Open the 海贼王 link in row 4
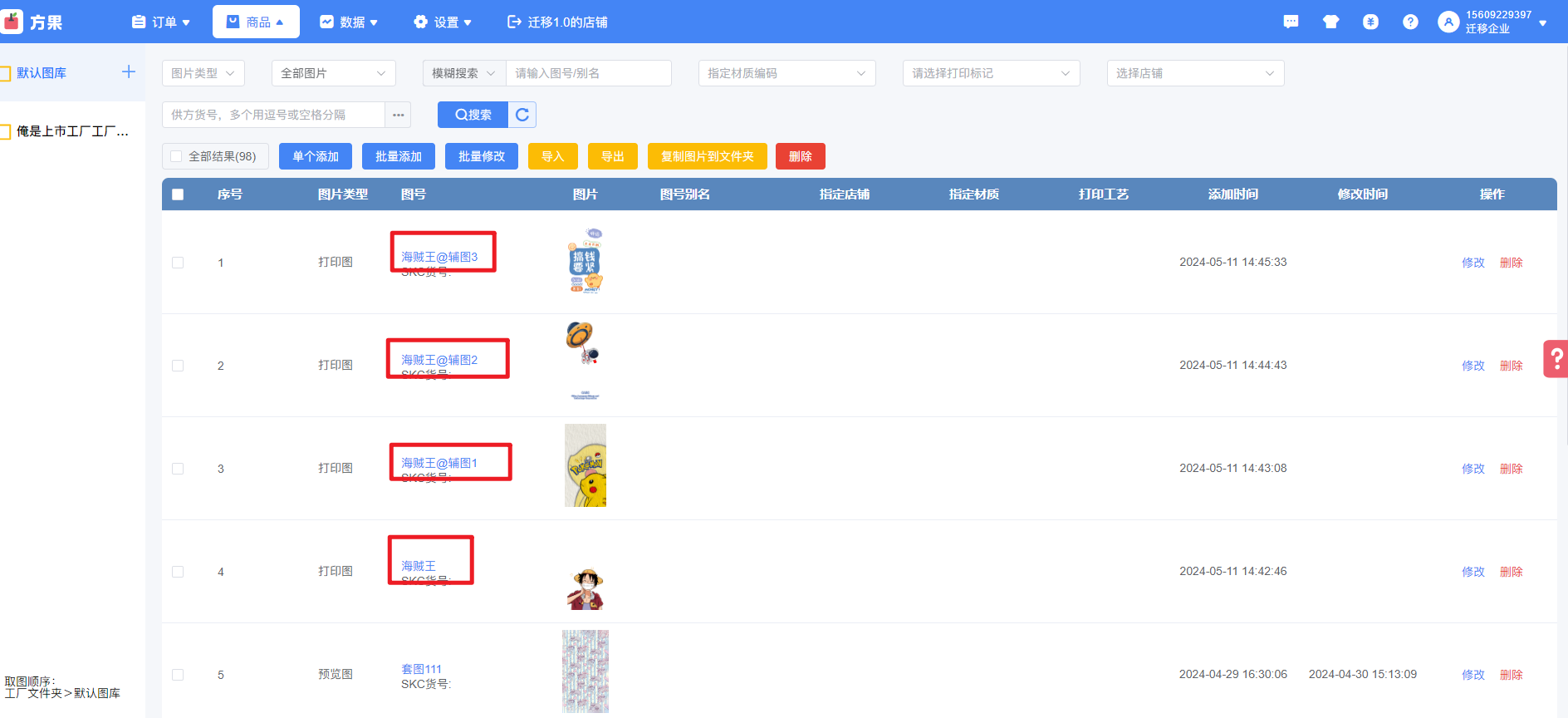This screenshot has width=1568, height=718. 419,566
